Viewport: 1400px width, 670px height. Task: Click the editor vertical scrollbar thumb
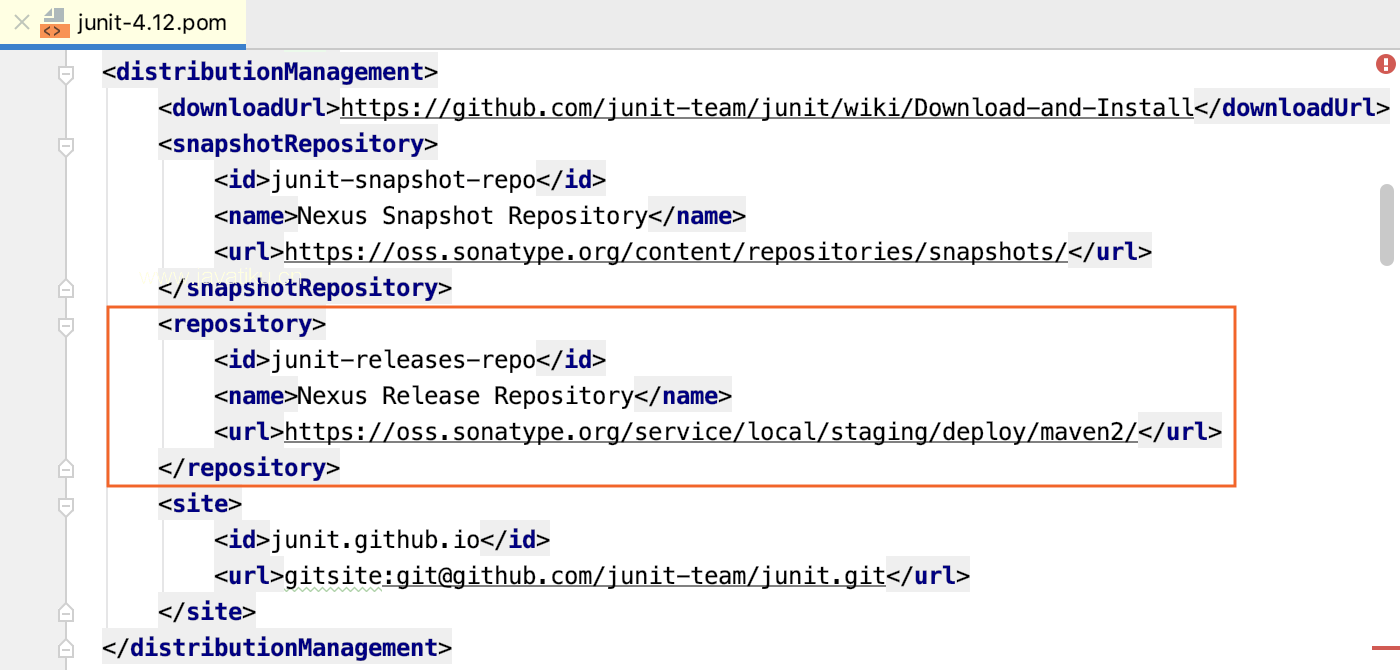[x=1387, y=223]
